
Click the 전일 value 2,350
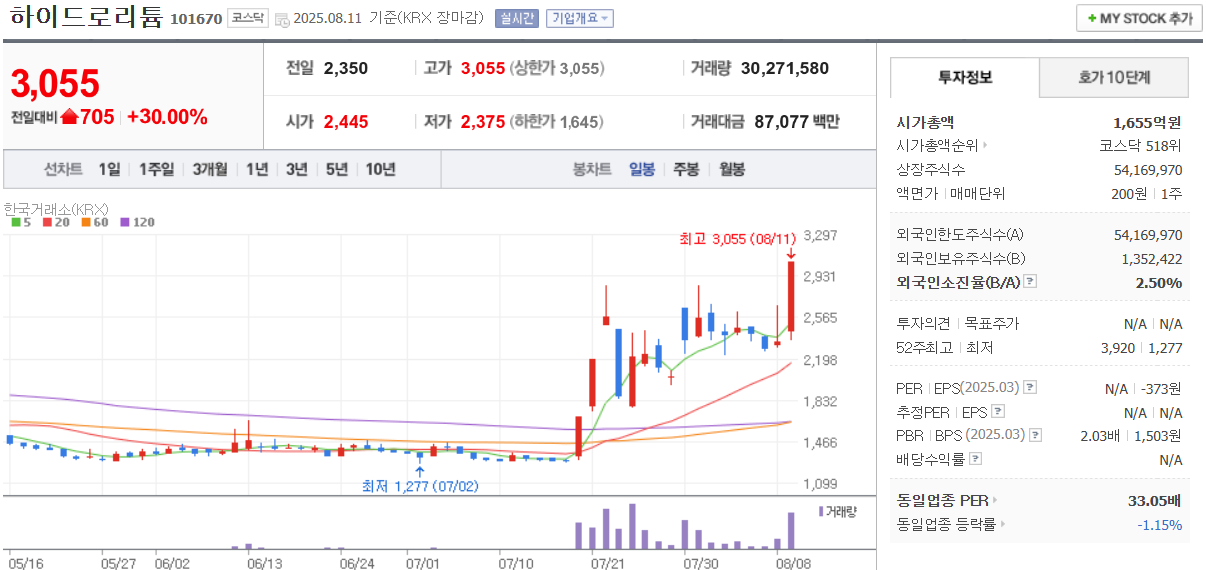click(x=346, y=68)
